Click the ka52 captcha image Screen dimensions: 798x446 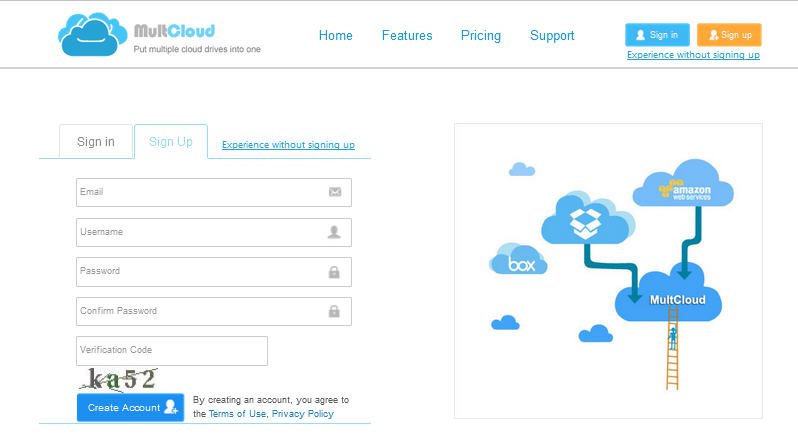[x=119, y=379]
